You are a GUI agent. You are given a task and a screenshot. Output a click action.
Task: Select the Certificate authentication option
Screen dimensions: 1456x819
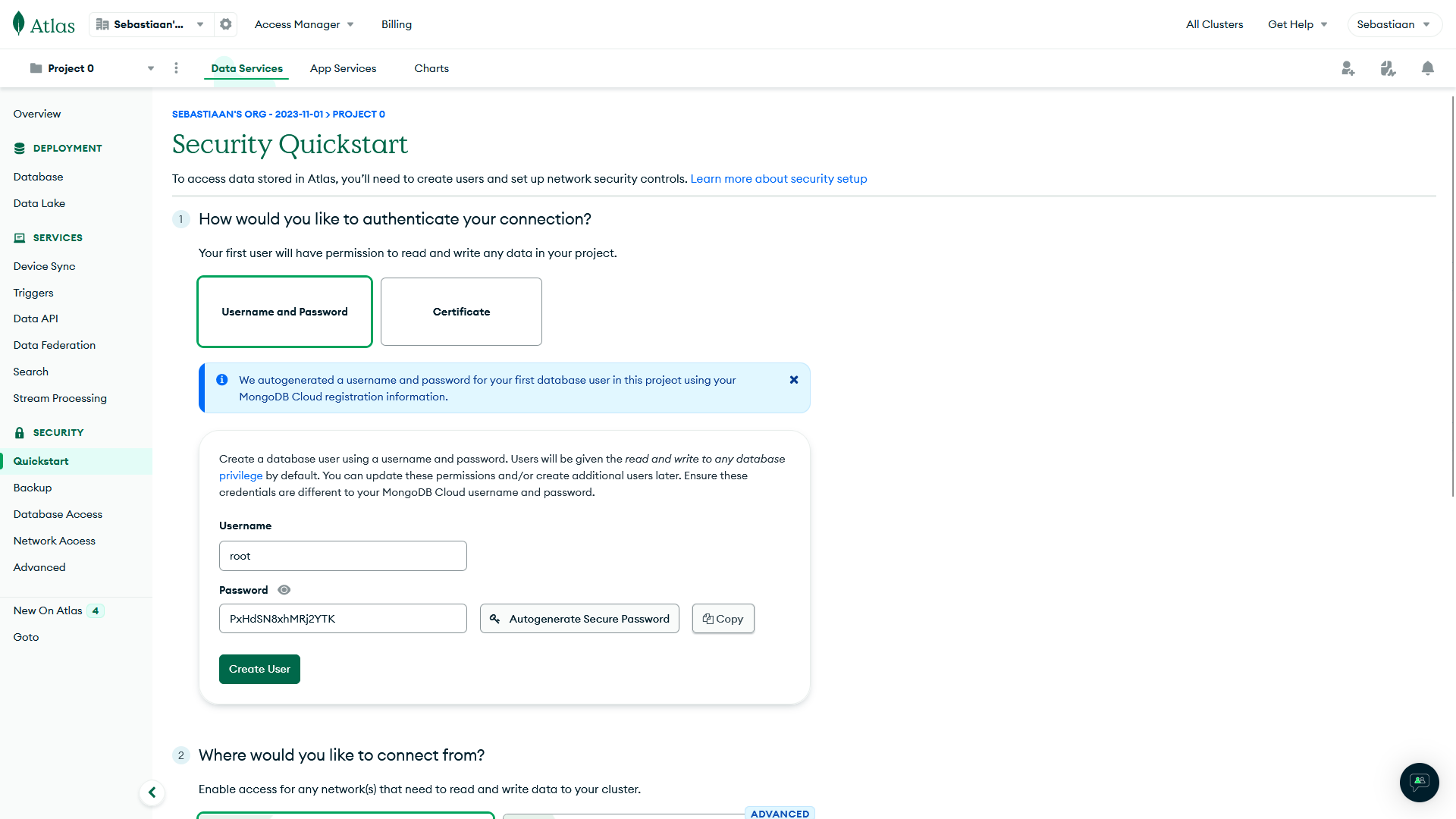point(461,311)
